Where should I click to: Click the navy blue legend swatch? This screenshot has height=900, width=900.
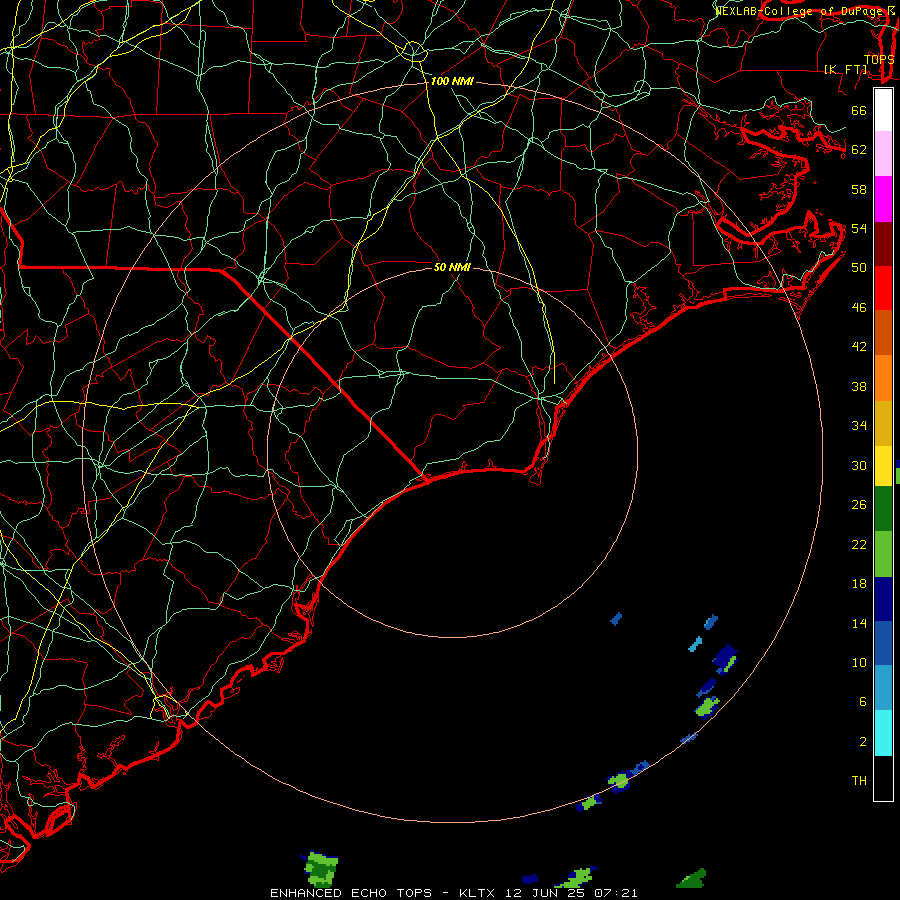883,599
